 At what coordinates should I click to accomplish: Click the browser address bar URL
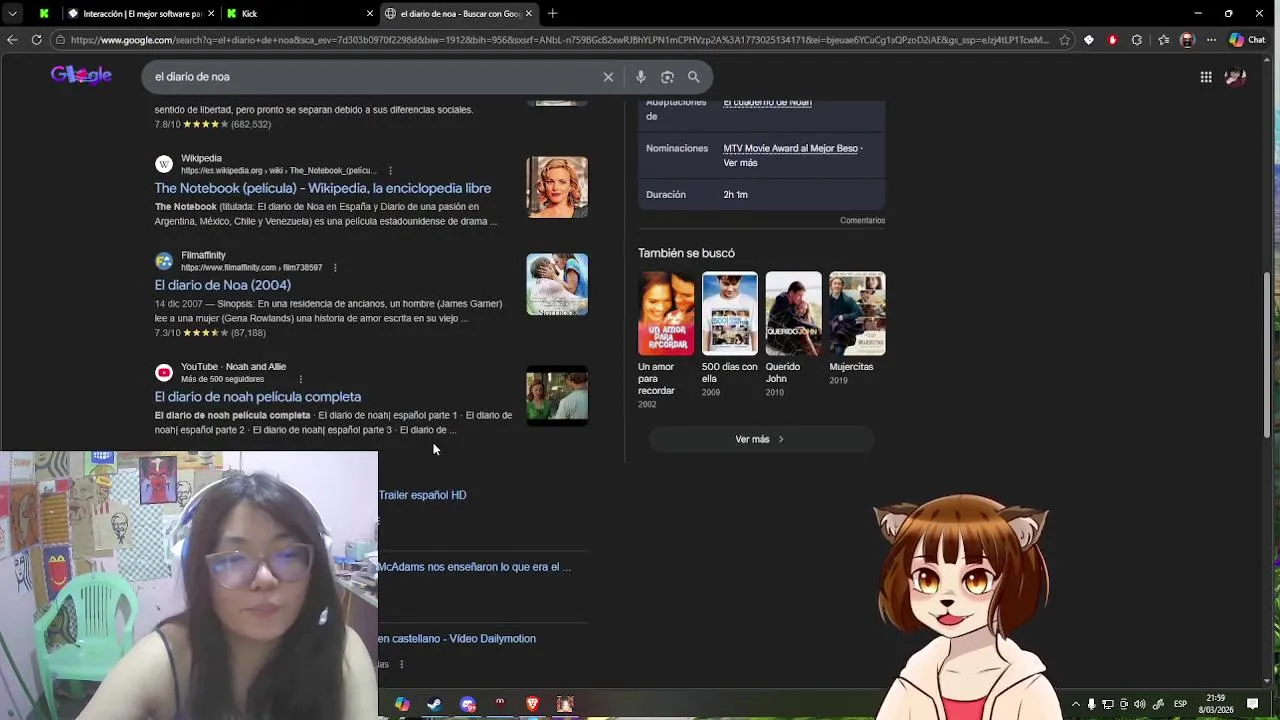[560, 40]
